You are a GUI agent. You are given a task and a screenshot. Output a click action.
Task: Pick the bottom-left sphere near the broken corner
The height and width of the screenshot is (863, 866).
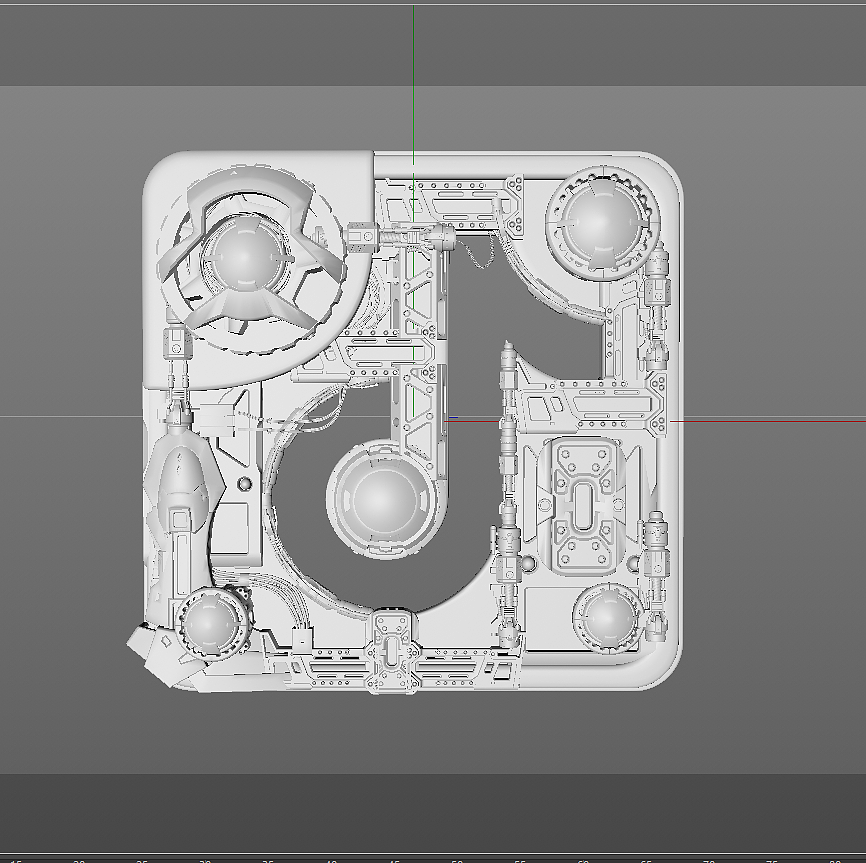pyautogui.click(x=210, y=623)
